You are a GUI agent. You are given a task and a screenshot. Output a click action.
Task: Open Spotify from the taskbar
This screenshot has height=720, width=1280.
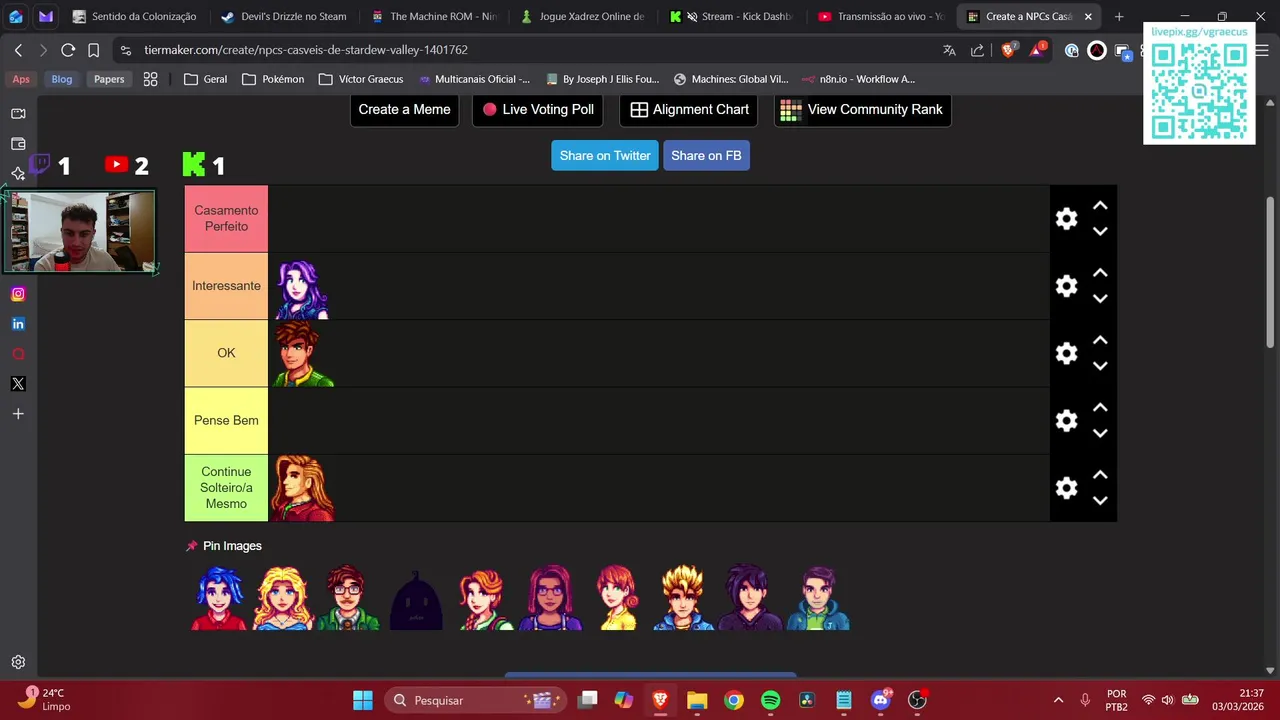770,700
